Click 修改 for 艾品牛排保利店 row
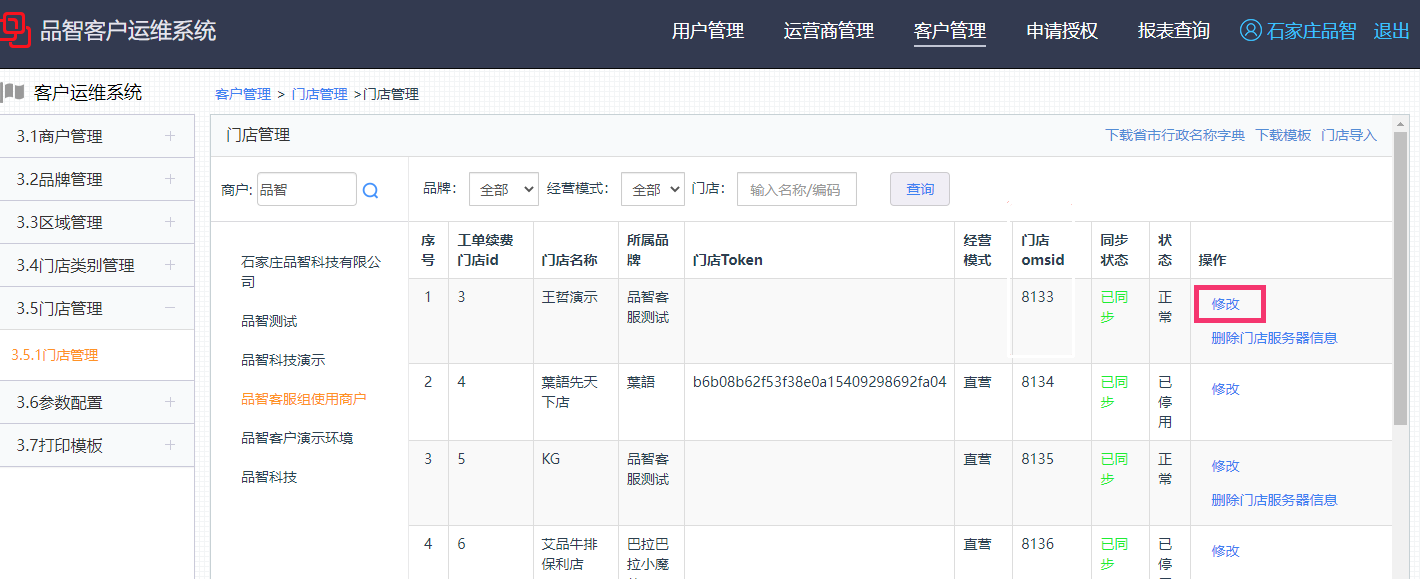1420x579 pixels. pos(1226,551)
